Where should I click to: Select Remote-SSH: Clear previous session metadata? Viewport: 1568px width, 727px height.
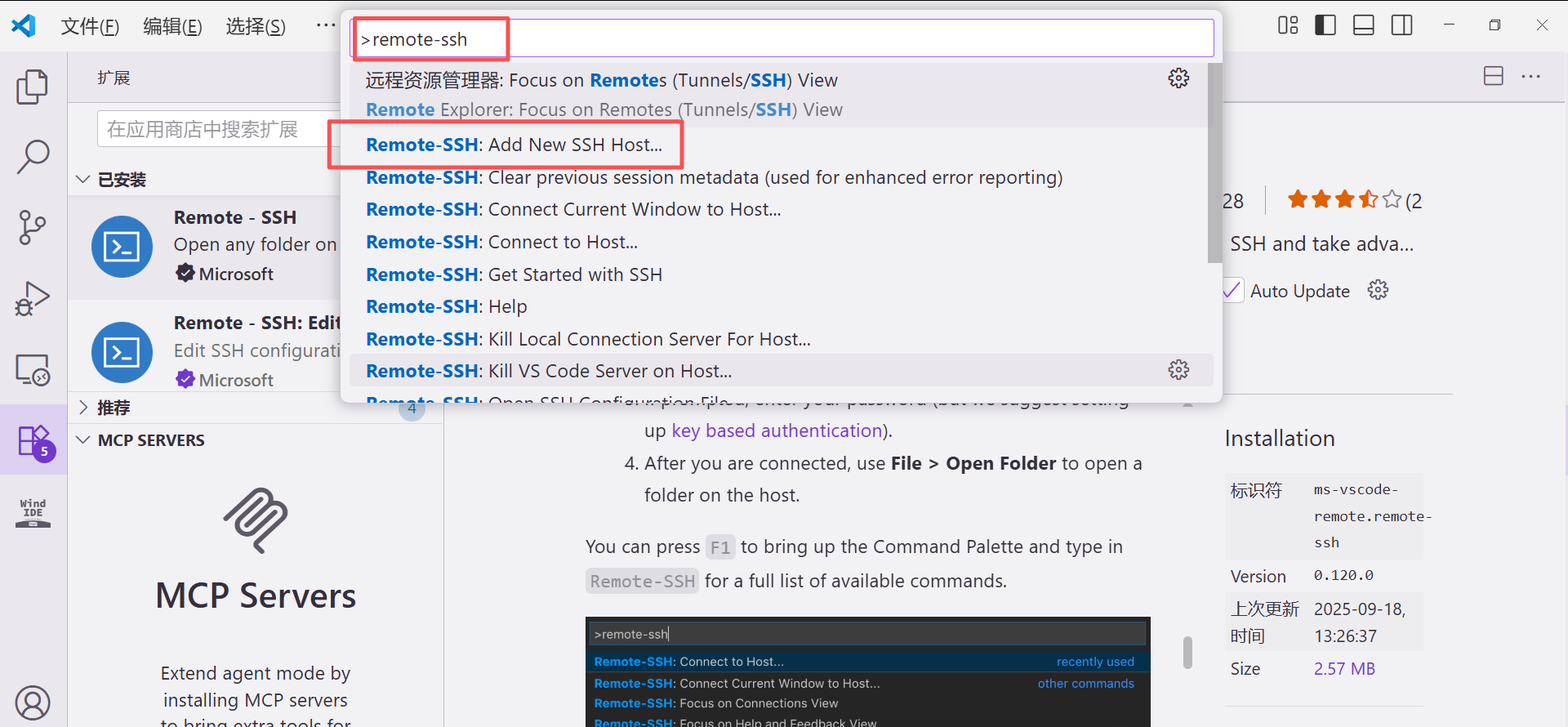[x=781, y=177]
